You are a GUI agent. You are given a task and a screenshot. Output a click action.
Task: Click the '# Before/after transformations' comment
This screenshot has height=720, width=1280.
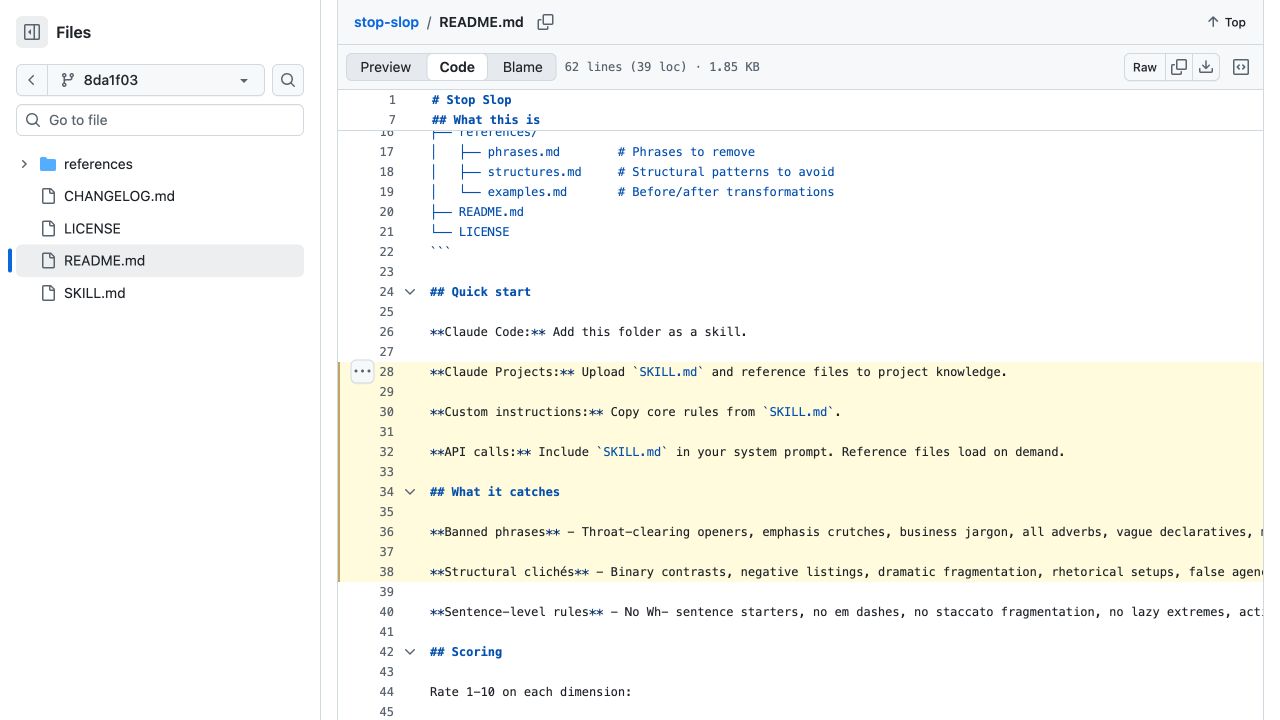[726, 192]
